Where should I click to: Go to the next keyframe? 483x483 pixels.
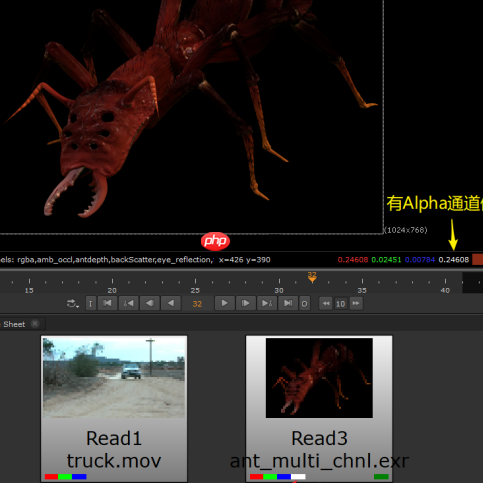(x=267, y=303)
